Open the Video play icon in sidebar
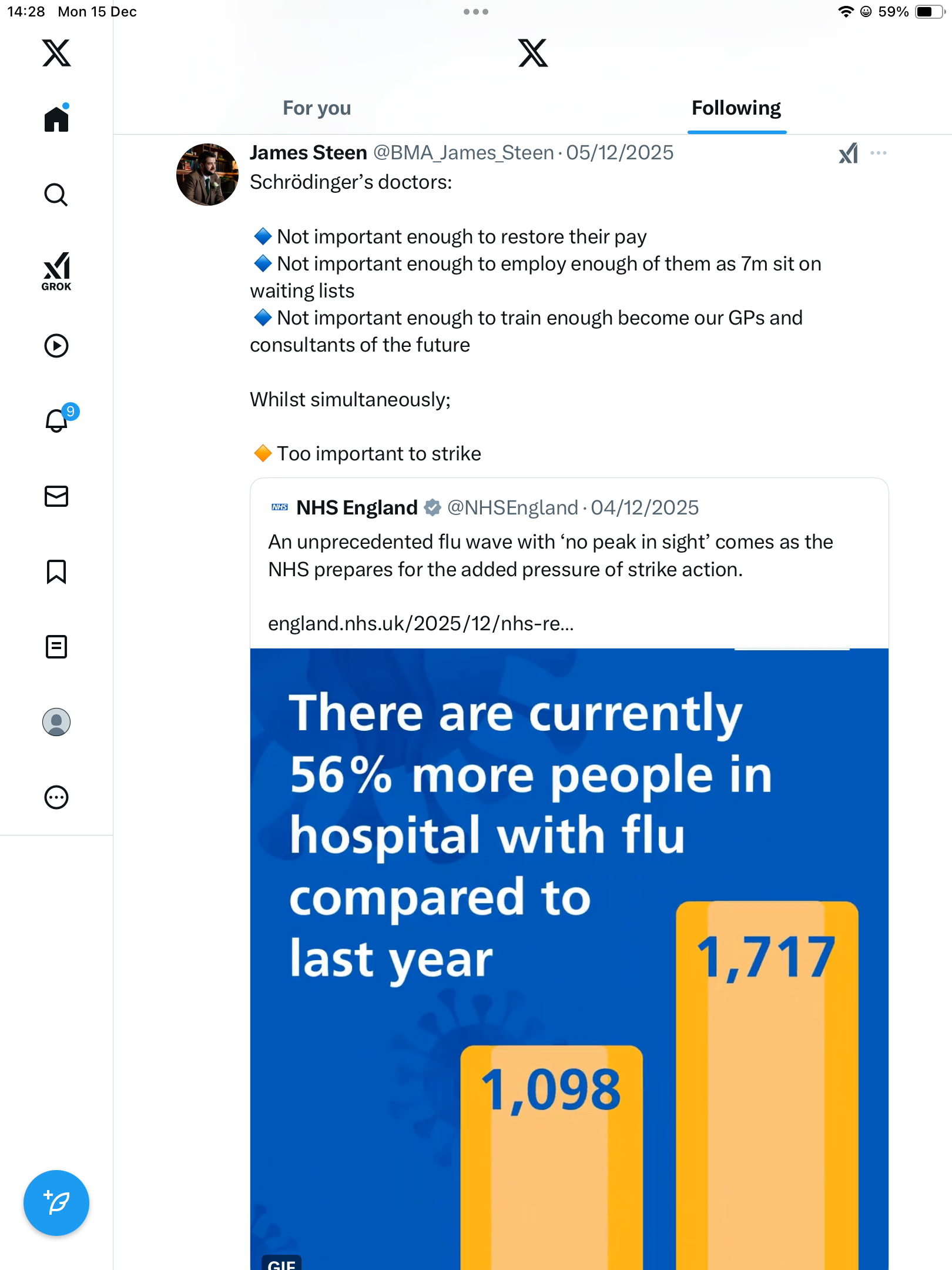This screenshot has width=952, height=1270. point(56,346)
